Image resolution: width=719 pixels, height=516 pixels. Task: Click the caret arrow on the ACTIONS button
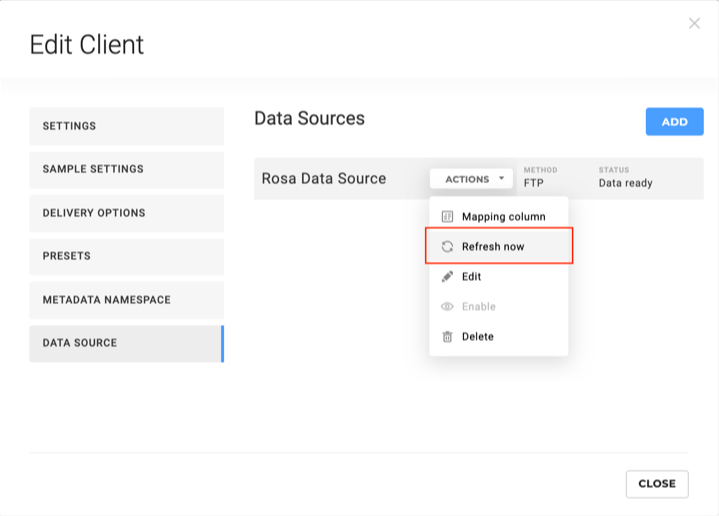pyautogui.click(x=501, y=179)
